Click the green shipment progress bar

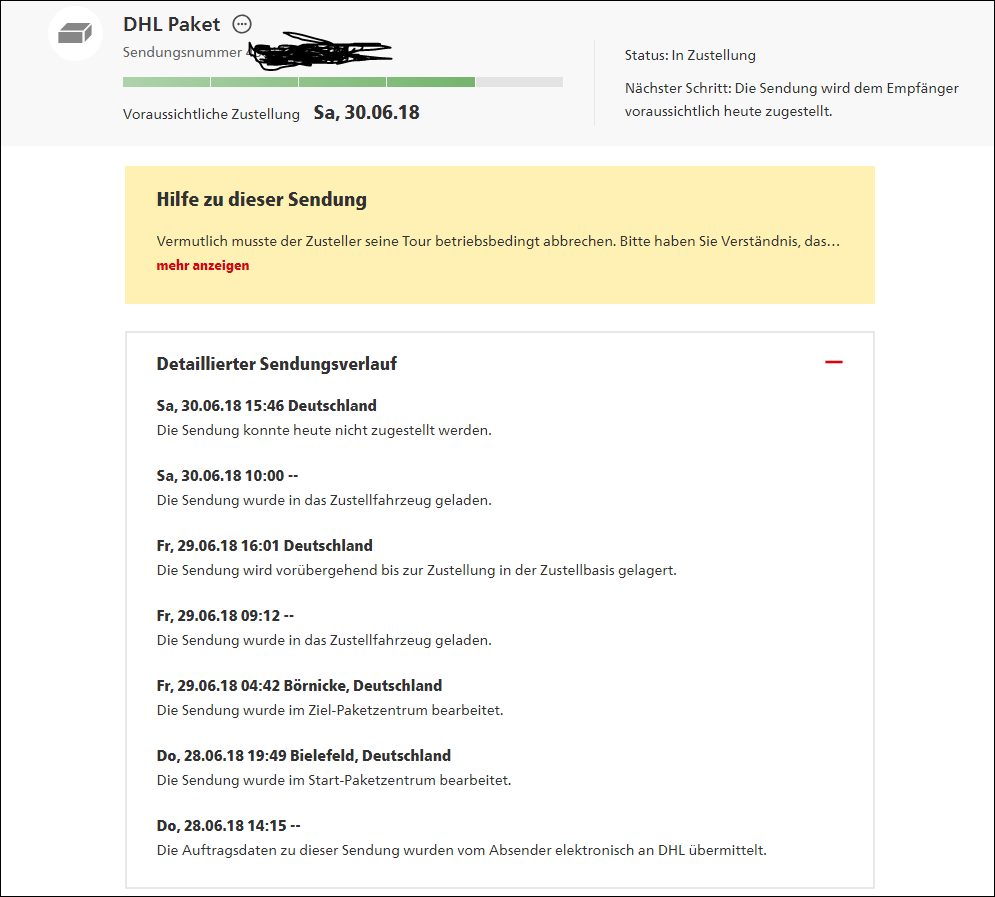click(343, 82)
